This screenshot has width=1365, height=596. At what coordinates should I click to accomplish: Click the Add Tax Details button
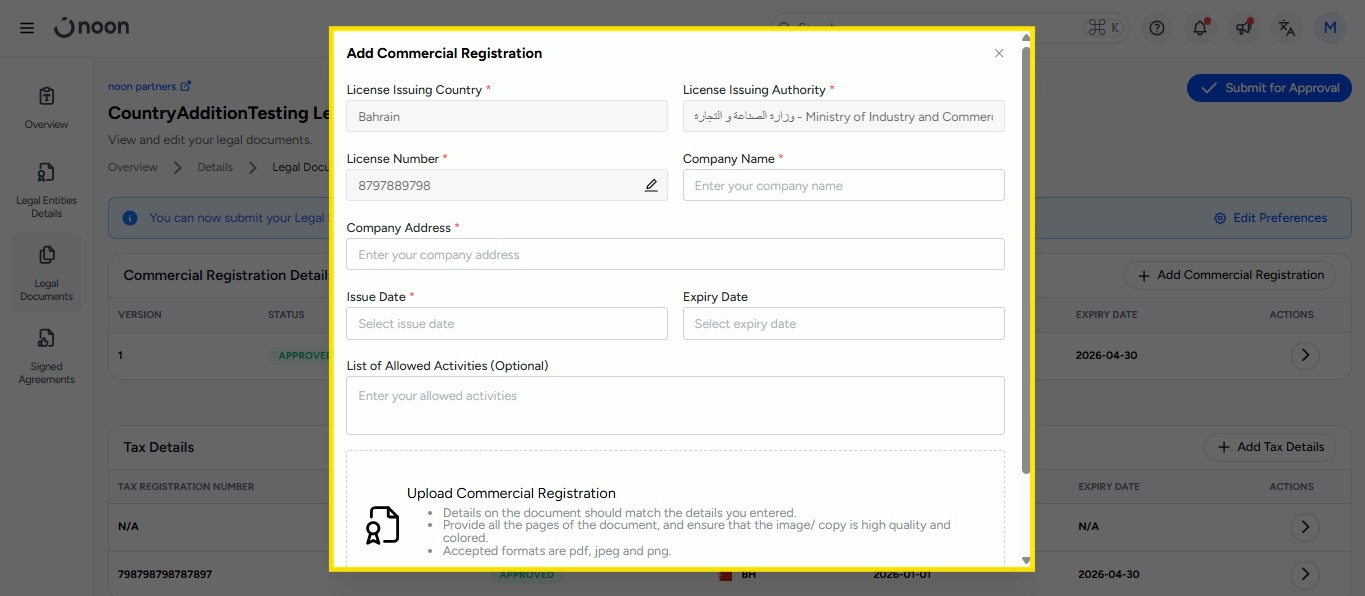(x=1270, y=447)
